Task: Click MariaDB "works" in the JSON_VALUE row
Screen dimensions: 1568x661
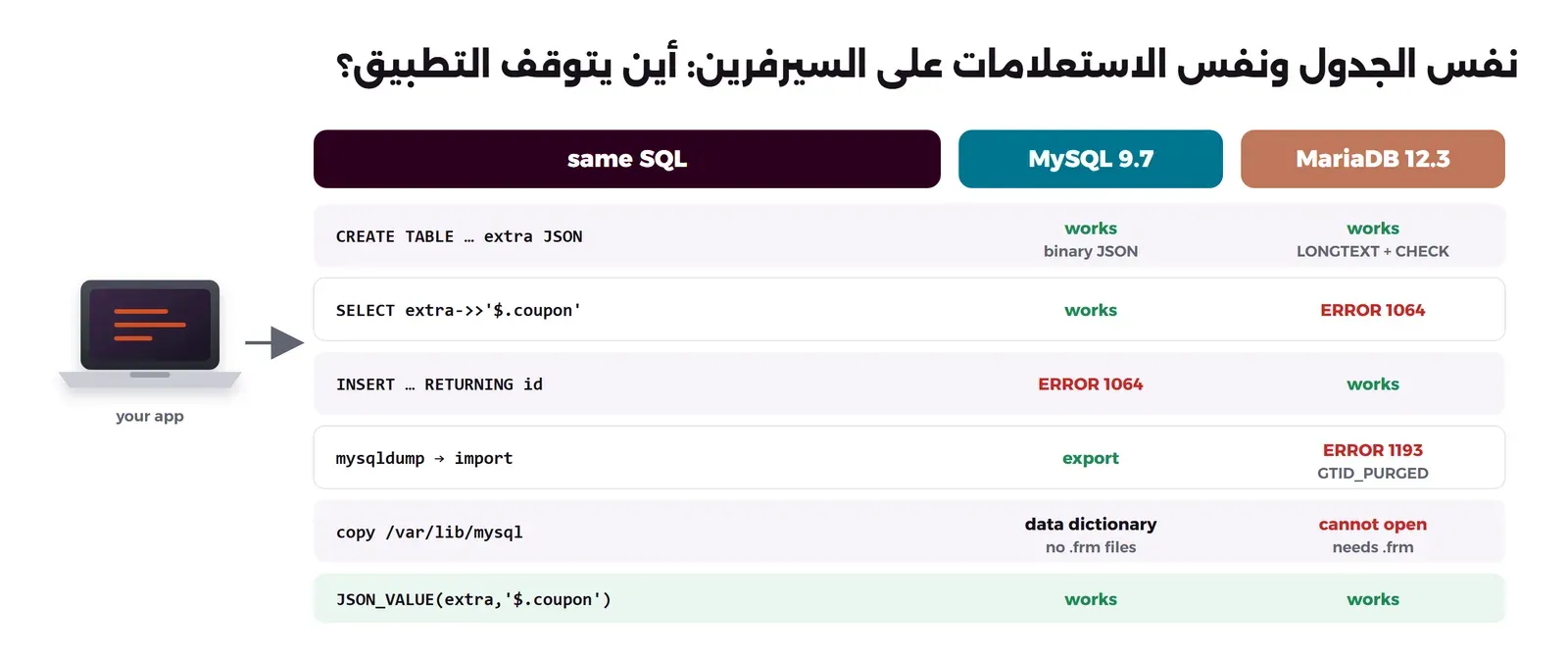Action: [1373, 599]
